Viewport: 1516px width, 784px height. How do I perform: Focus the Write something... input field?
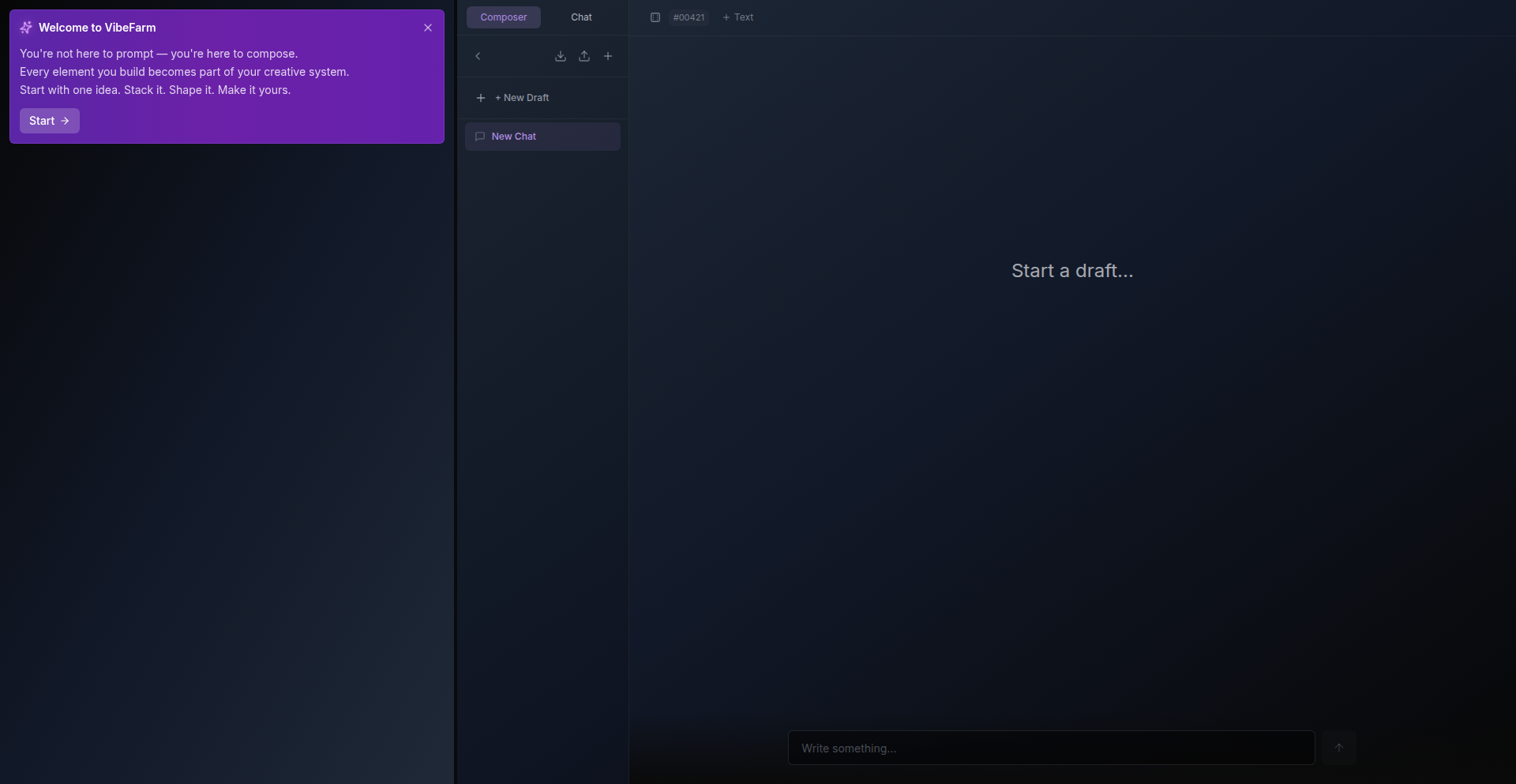(x=1052, y=748)
